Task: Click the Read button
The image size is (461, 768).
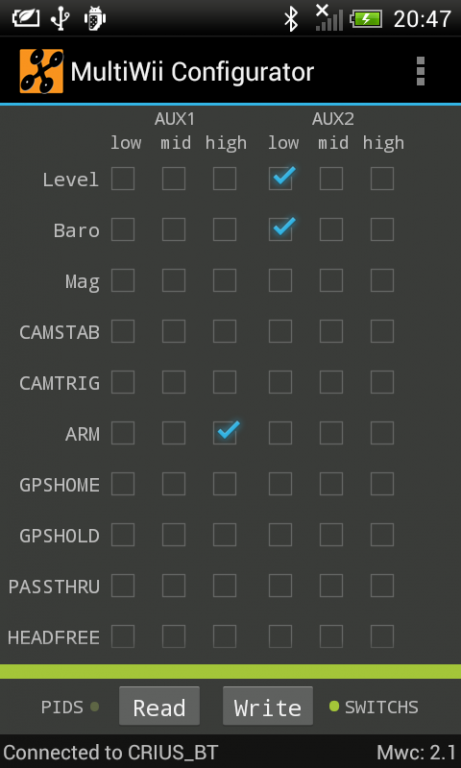Action: click(159, 706)
